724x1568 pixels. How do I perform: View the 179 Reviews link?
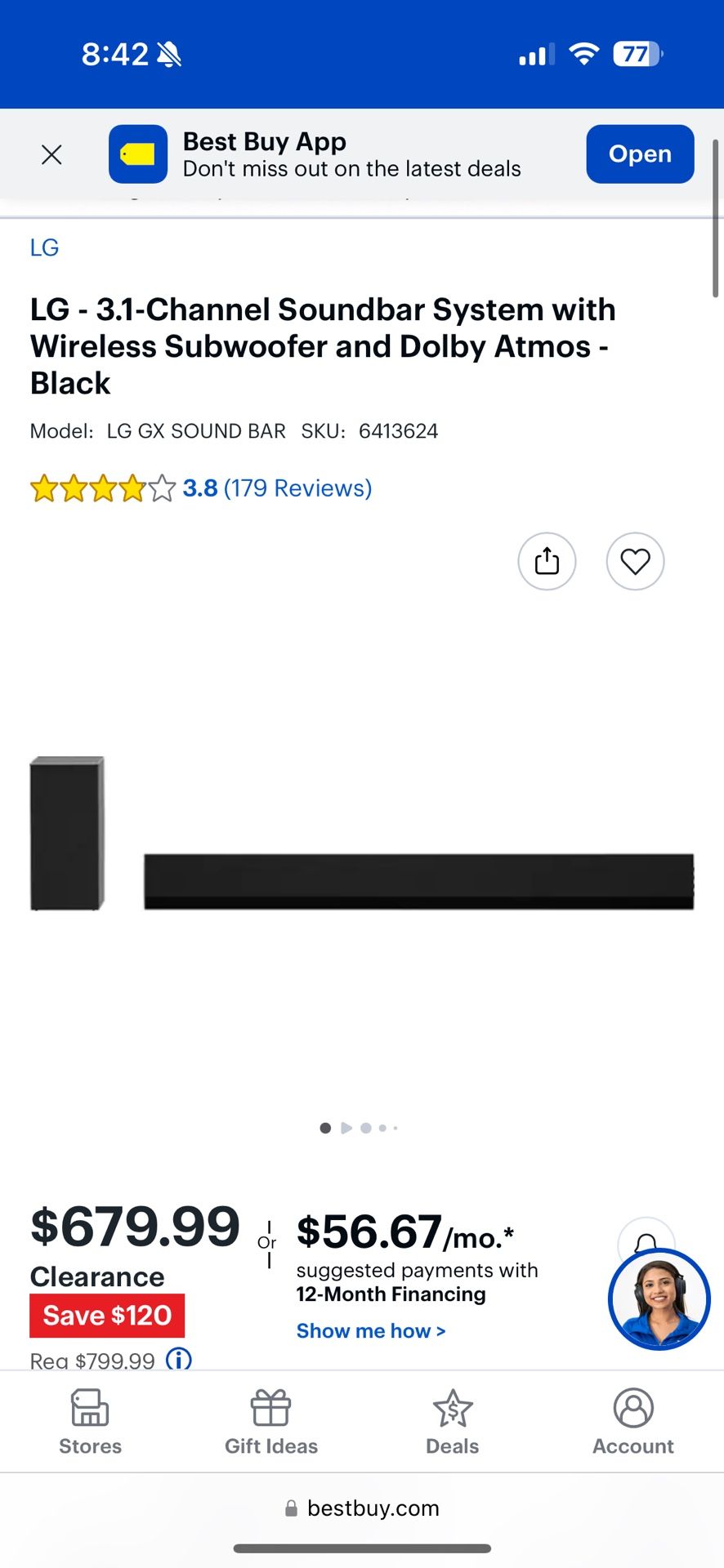[297, 488]
